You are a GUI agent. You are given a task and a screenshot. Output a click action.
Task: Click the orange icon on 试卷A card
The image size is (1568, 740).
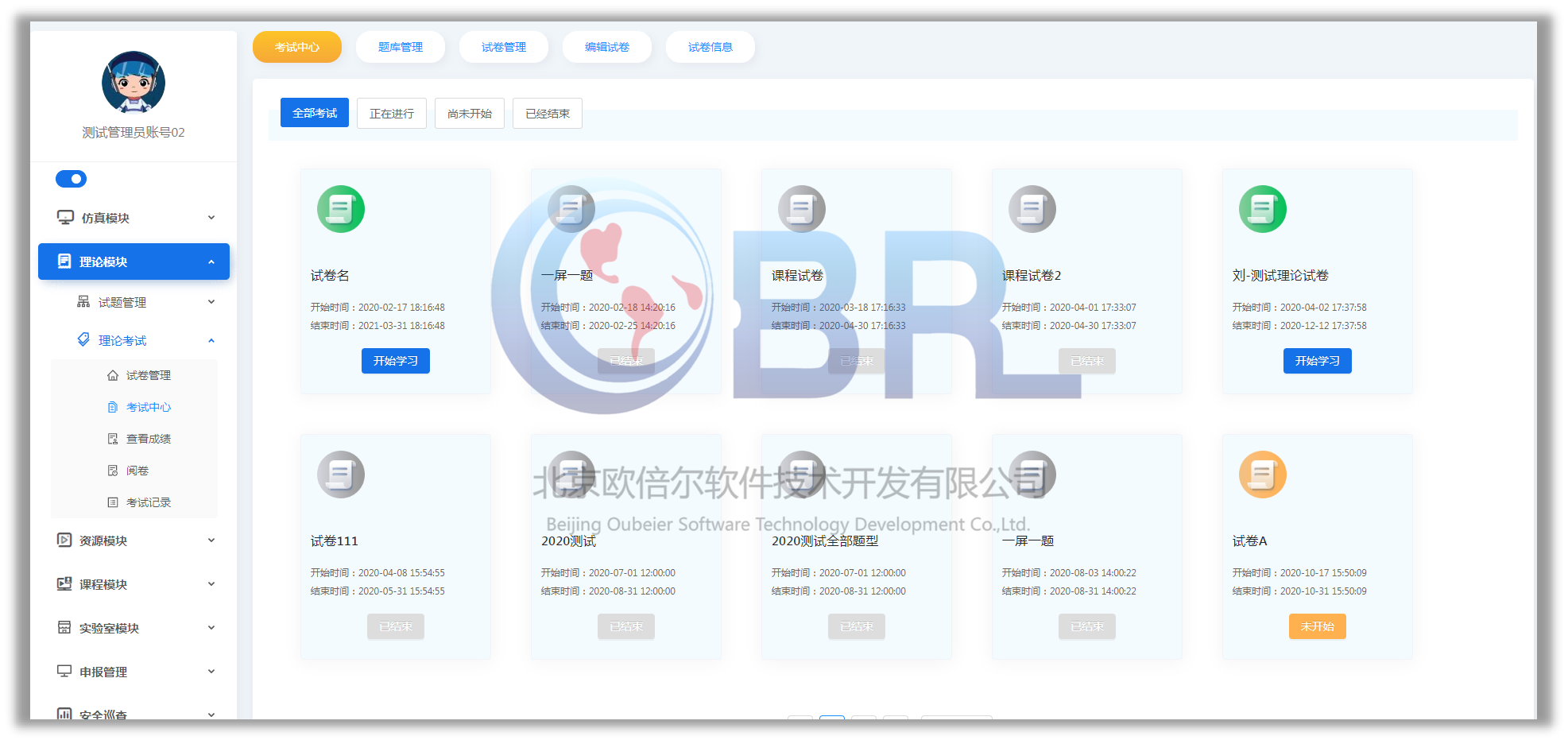coord(1263,475)
